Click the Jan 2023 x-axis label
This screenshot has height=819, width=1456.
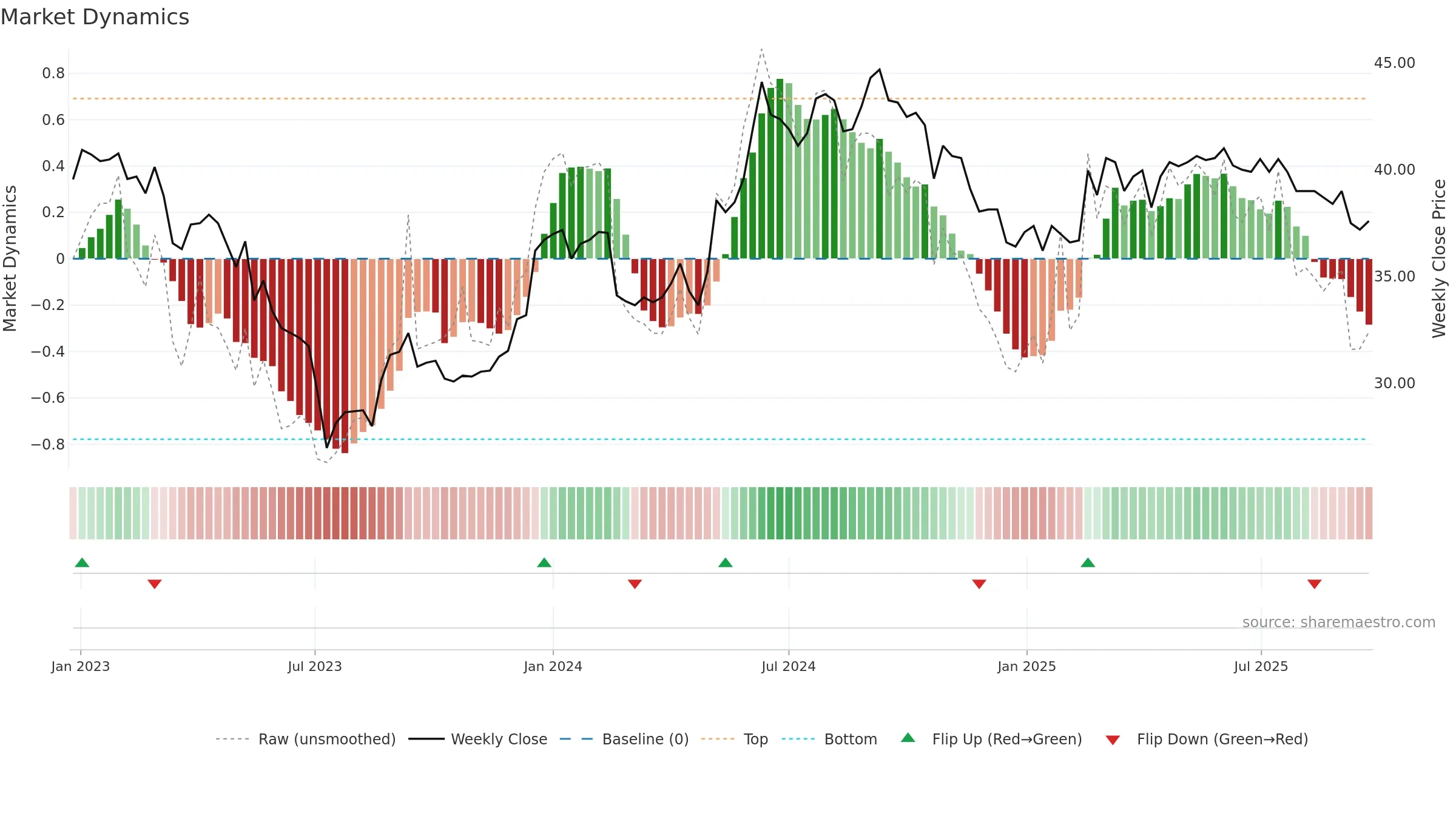[x=81, y=666]
